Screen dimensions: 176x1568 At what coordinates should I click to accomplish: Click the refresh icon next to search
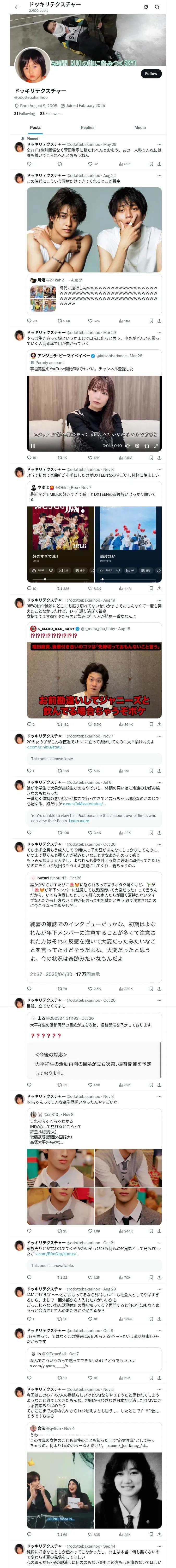point(146,7)
